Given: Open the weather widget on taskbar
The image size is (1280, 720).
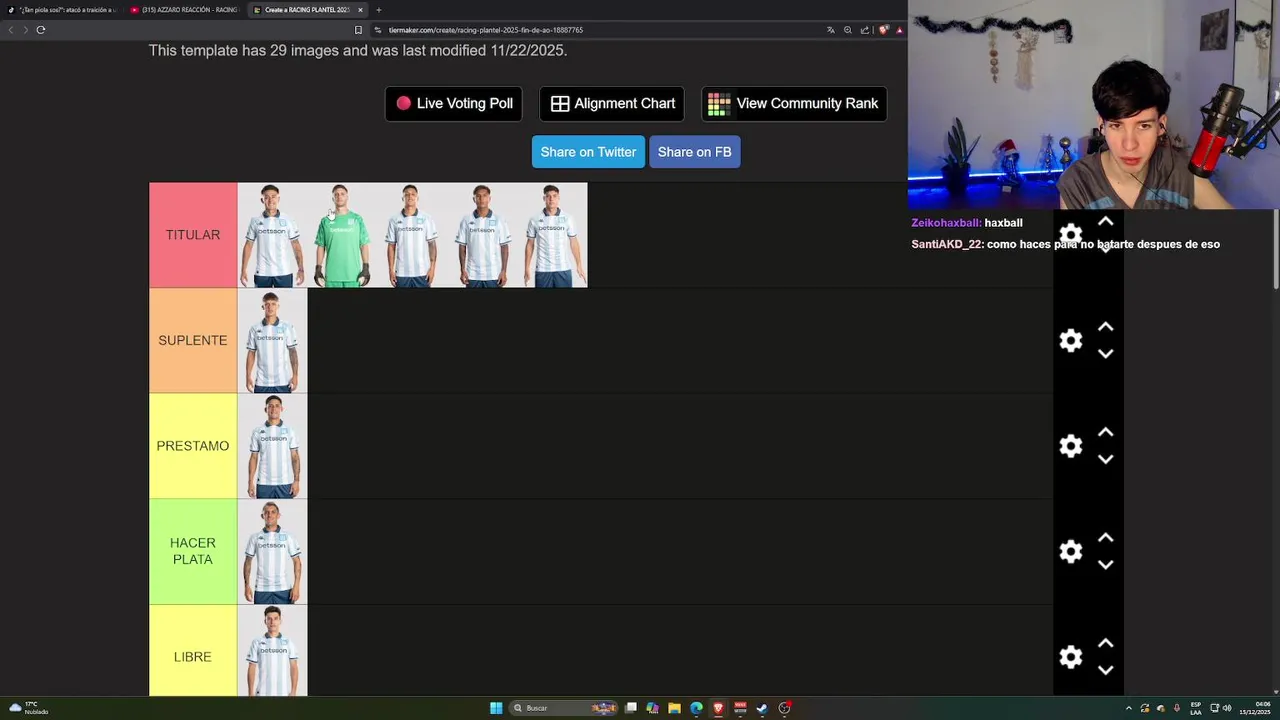Looking at the screenshot, I should [28, 708].
